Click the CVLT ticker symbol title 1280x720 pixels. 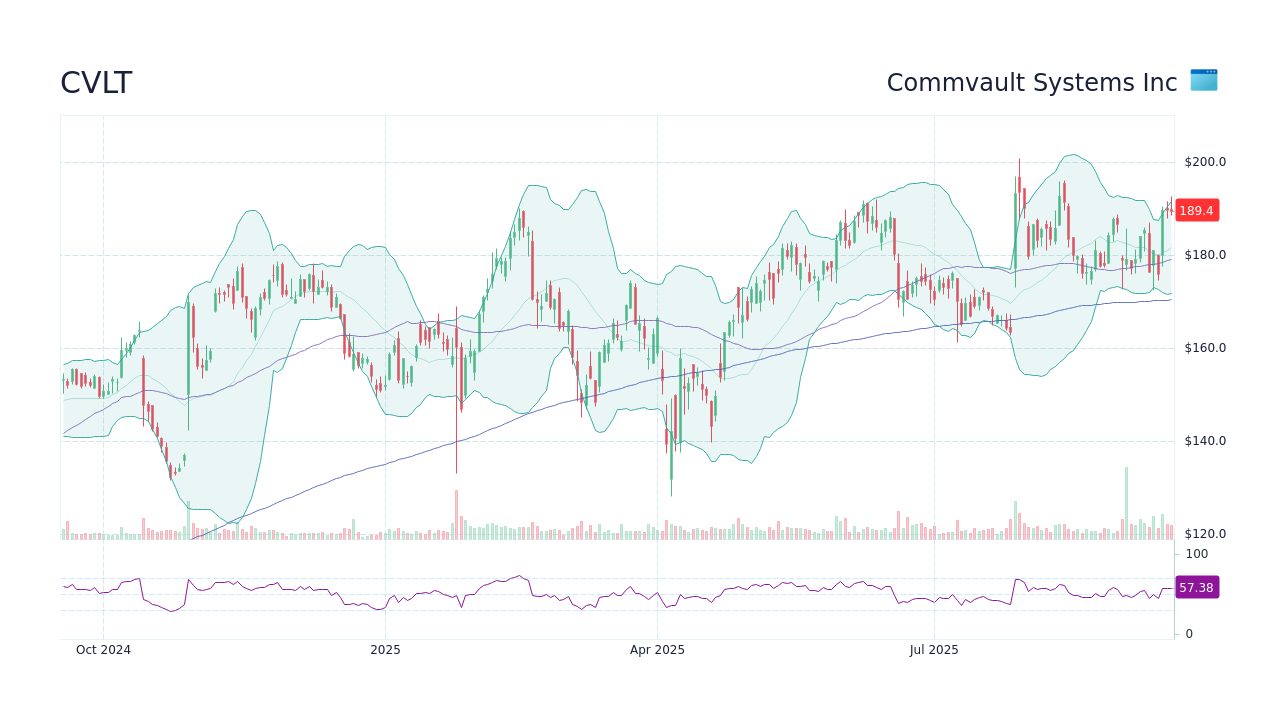tap(96, 83)
